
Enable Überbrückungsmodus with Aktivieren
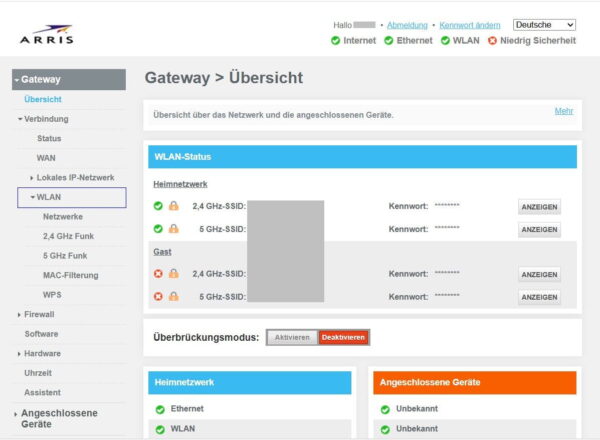tap(292, 337)
